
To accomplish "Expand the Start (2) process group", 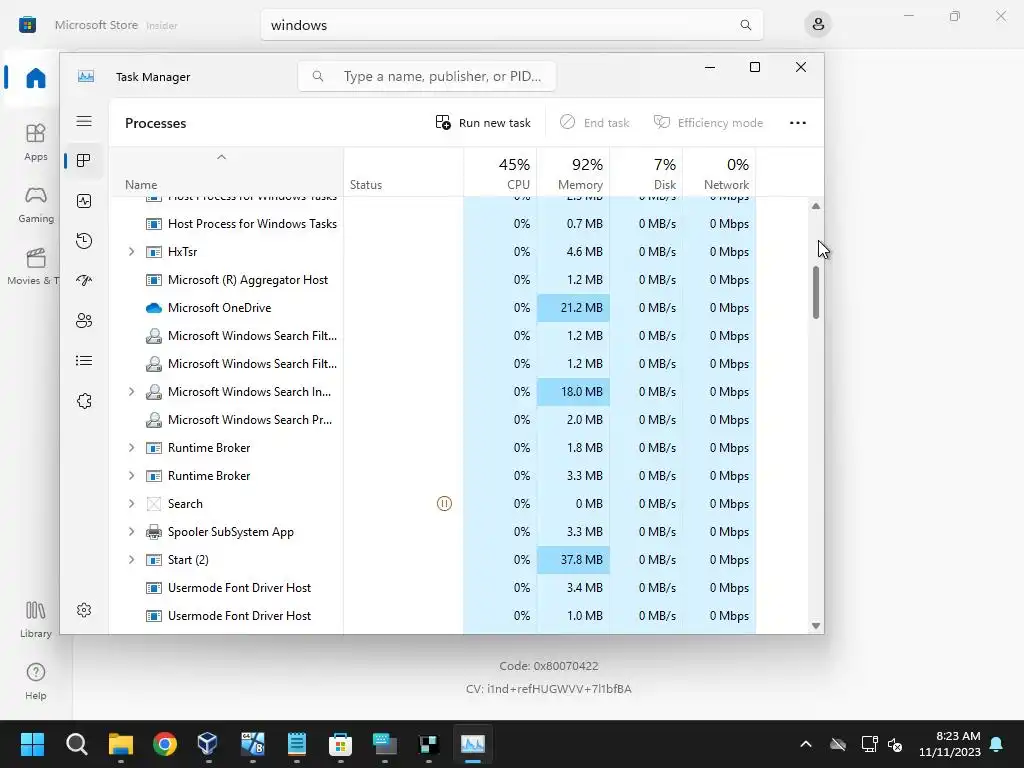I will point(131,560).
